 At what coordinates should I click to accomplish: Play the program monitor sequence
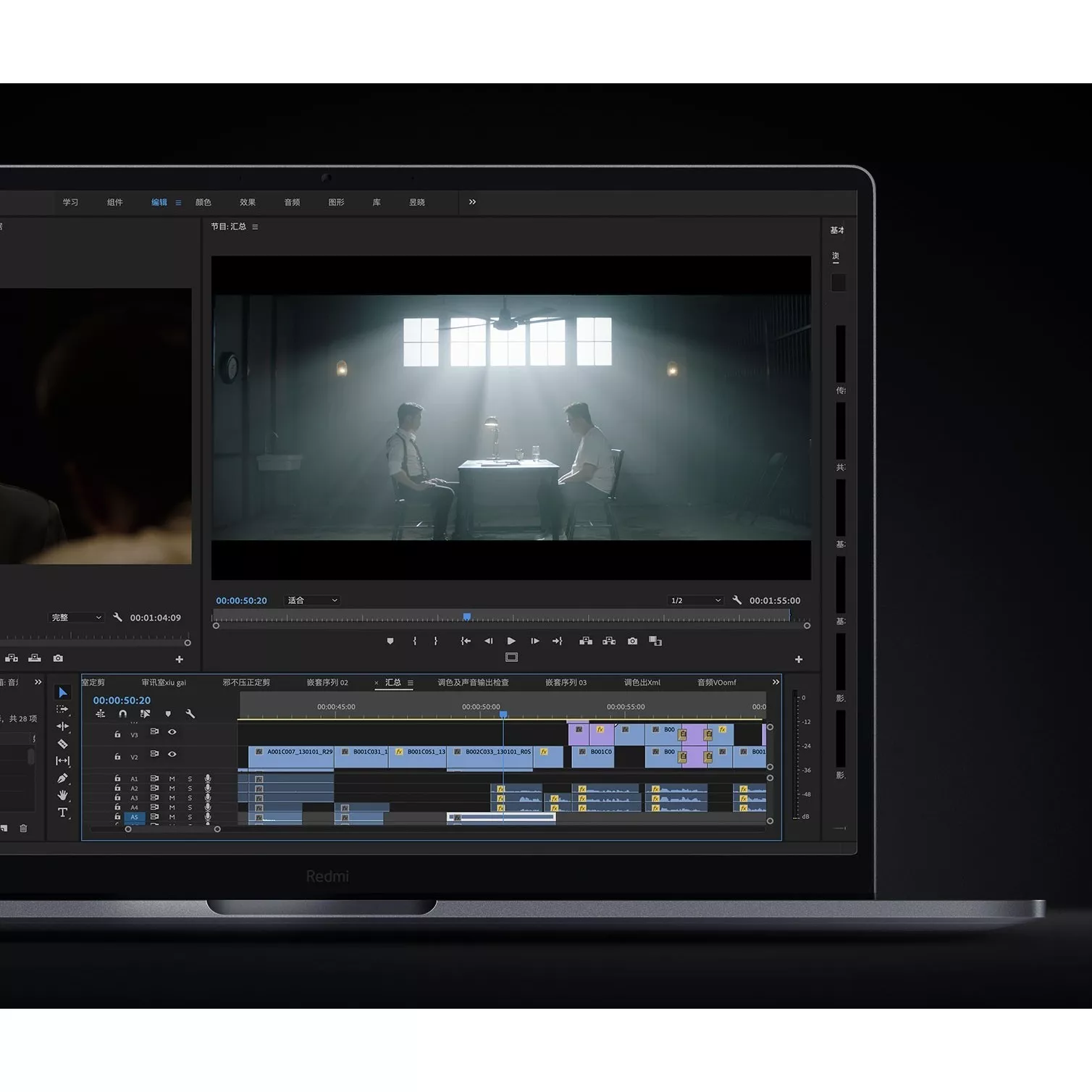pos(511,641)
